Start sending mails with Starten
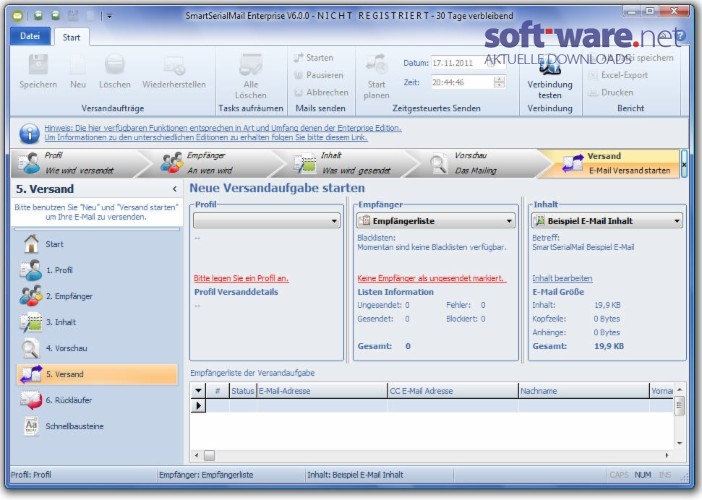Screen dimensions: 702x500 (x=314, y=58)
